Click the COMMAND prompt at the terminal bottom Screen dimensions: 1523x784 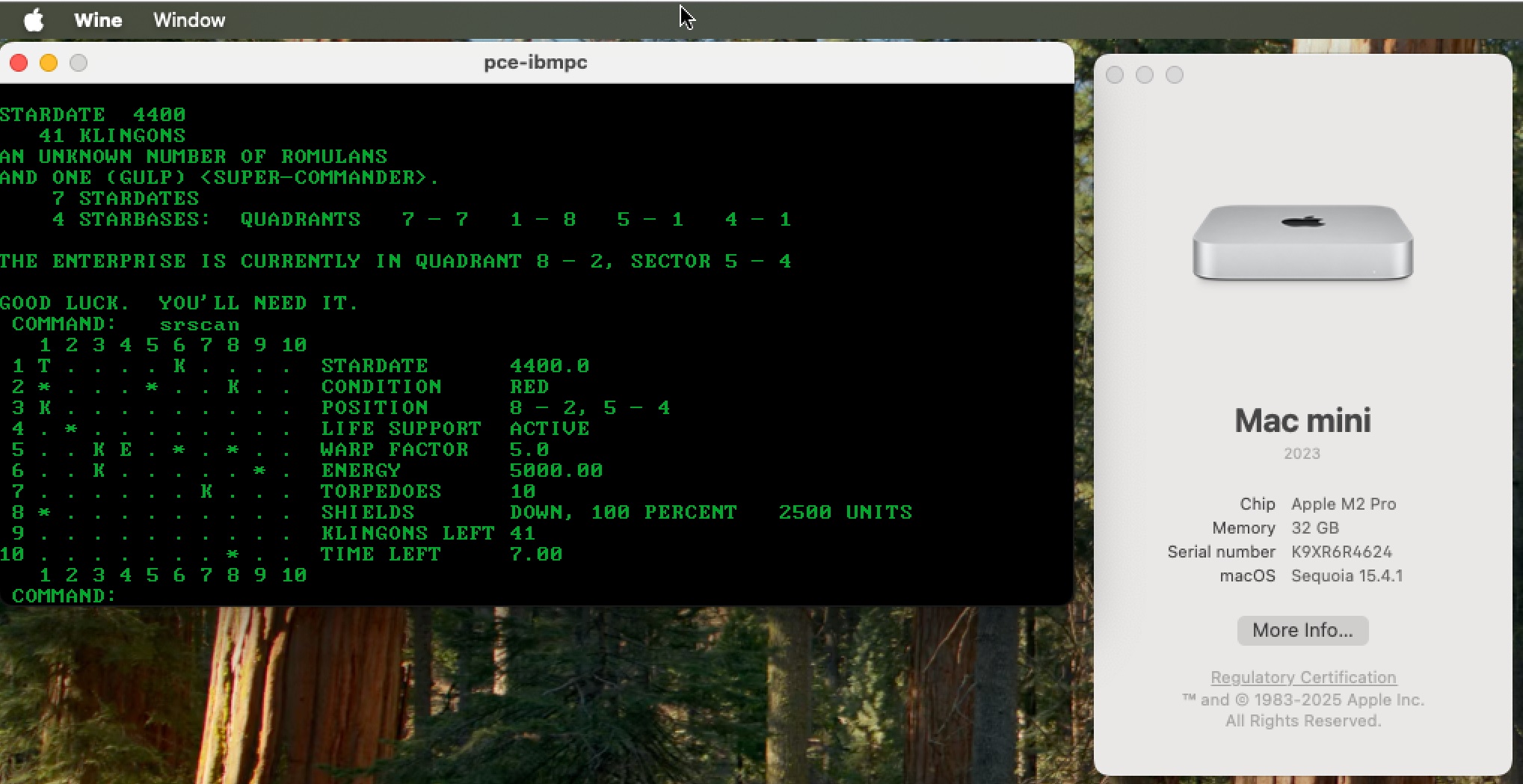click(x=65, y=596)
